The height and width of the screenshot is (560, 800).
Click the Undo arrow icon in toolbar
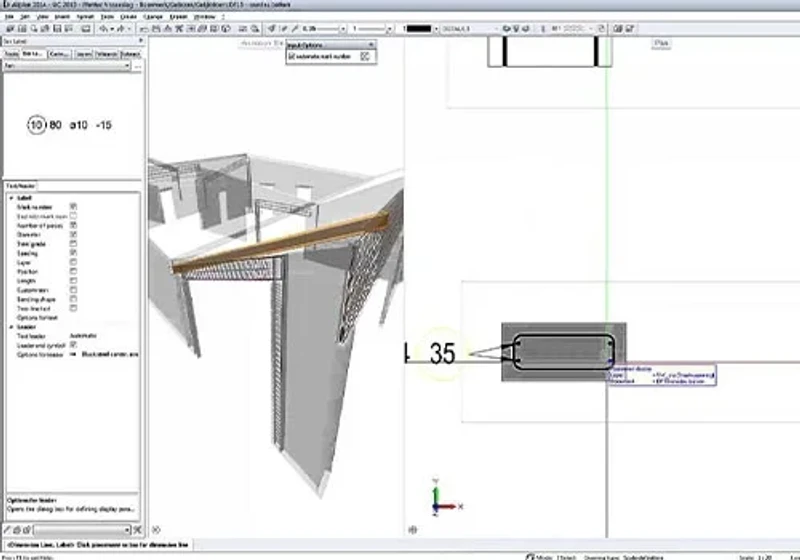pos(104,29)
